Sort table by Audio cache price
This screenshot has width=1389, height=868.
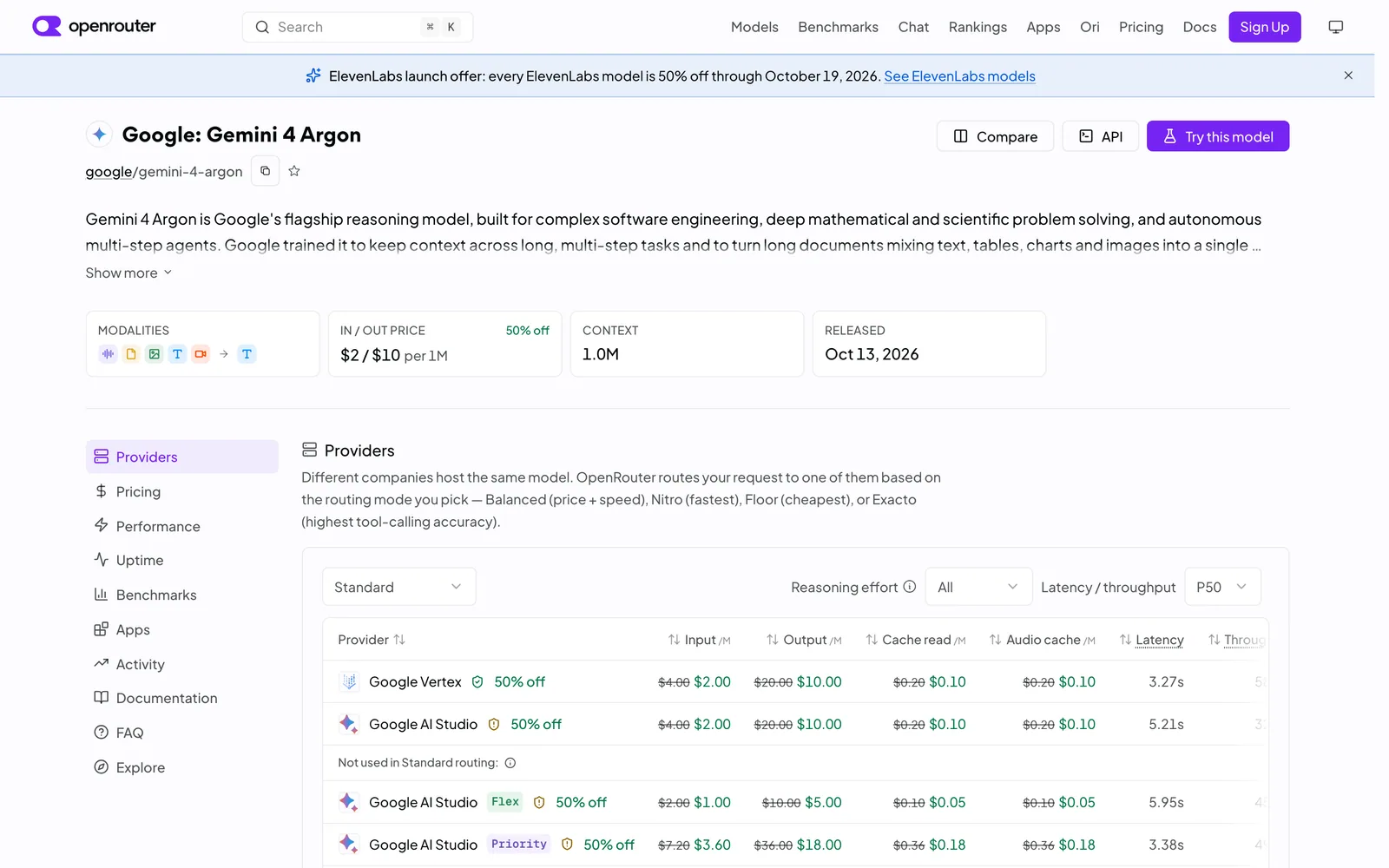pyautogui.click(x=1043, y=640)
